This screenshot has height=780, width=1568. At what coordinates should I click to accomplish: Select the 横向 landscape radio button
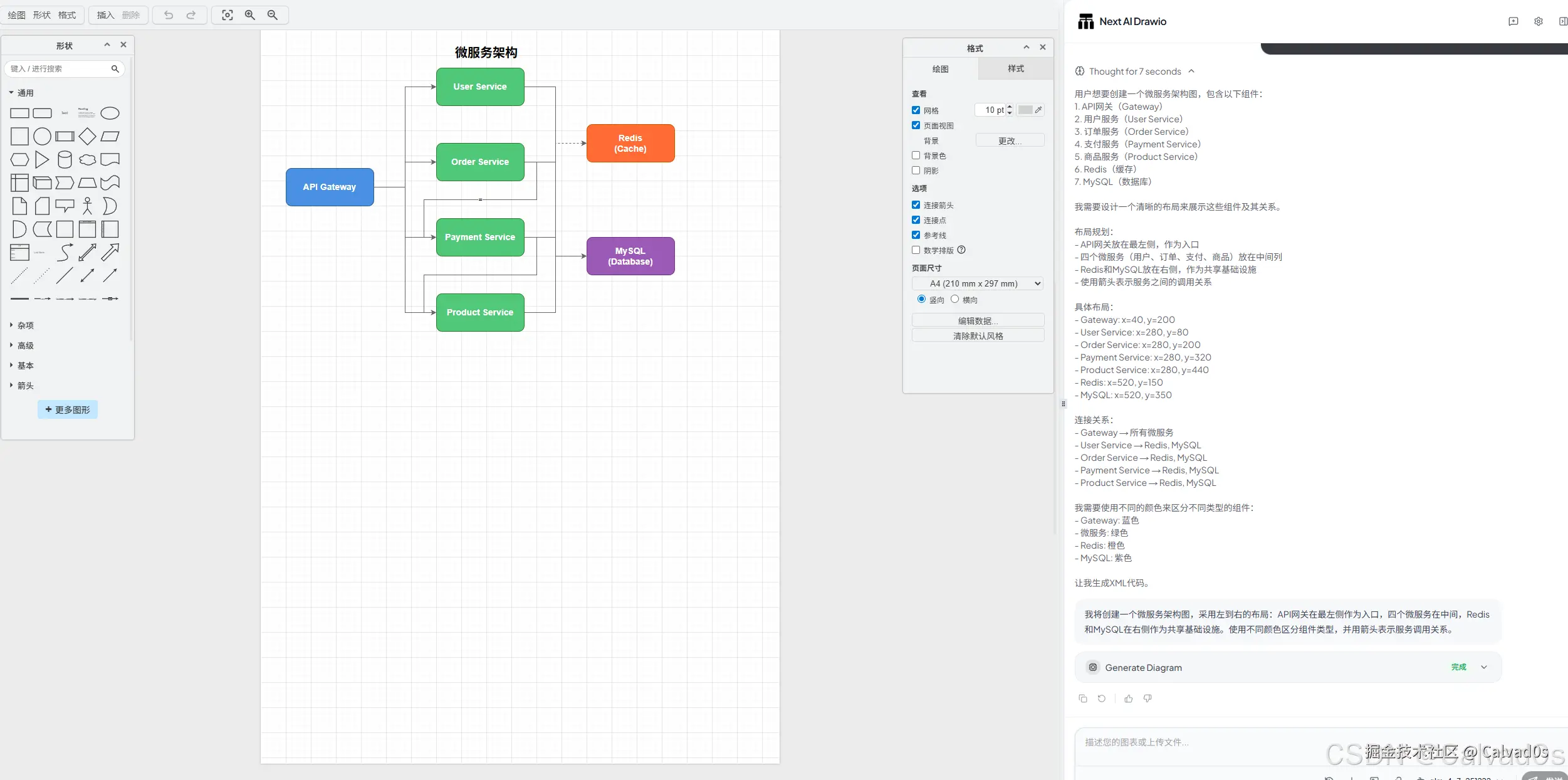(954, 299)
